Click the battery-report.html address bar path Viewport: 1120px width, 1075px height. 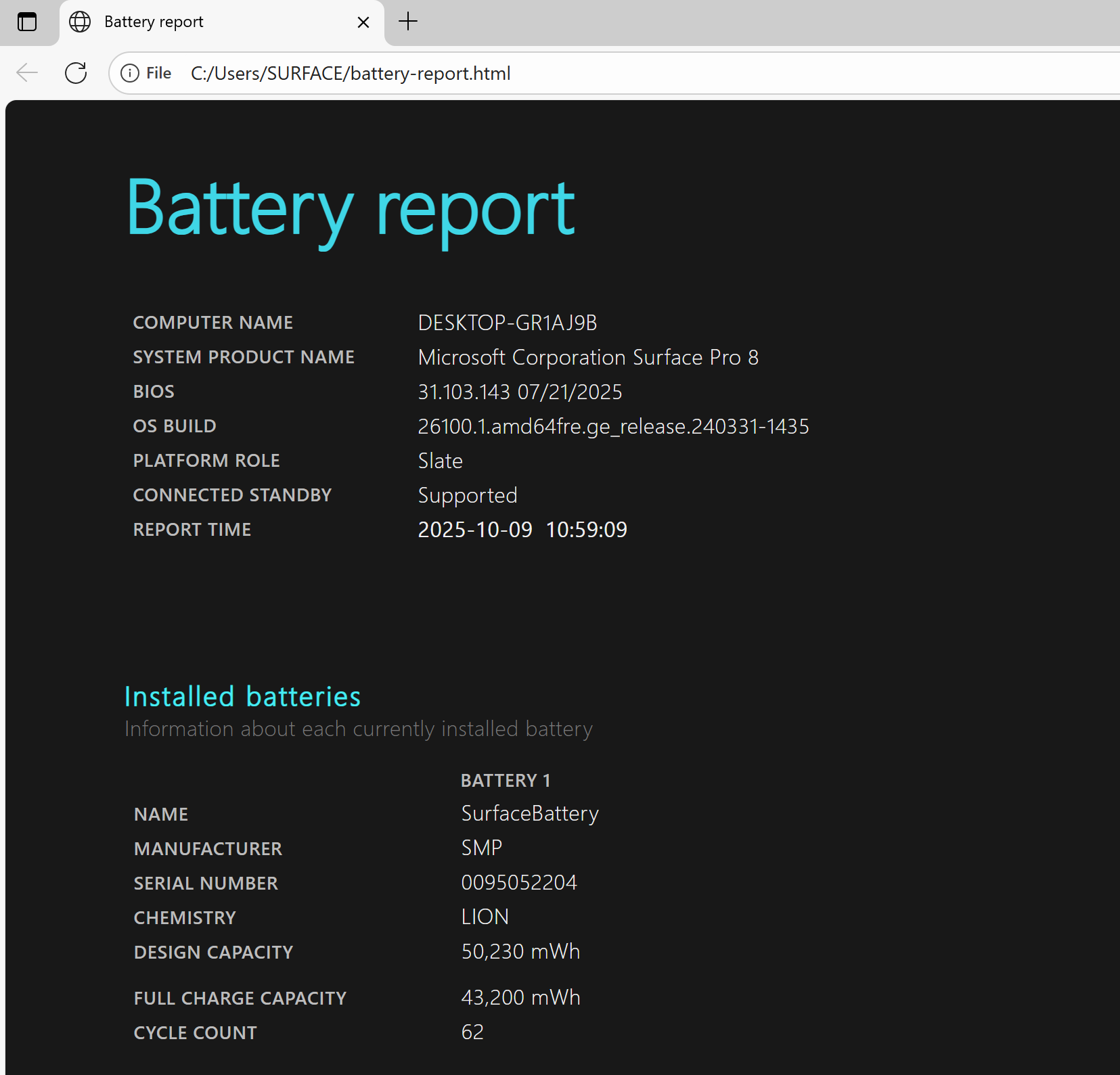click(x=351, y=73)
